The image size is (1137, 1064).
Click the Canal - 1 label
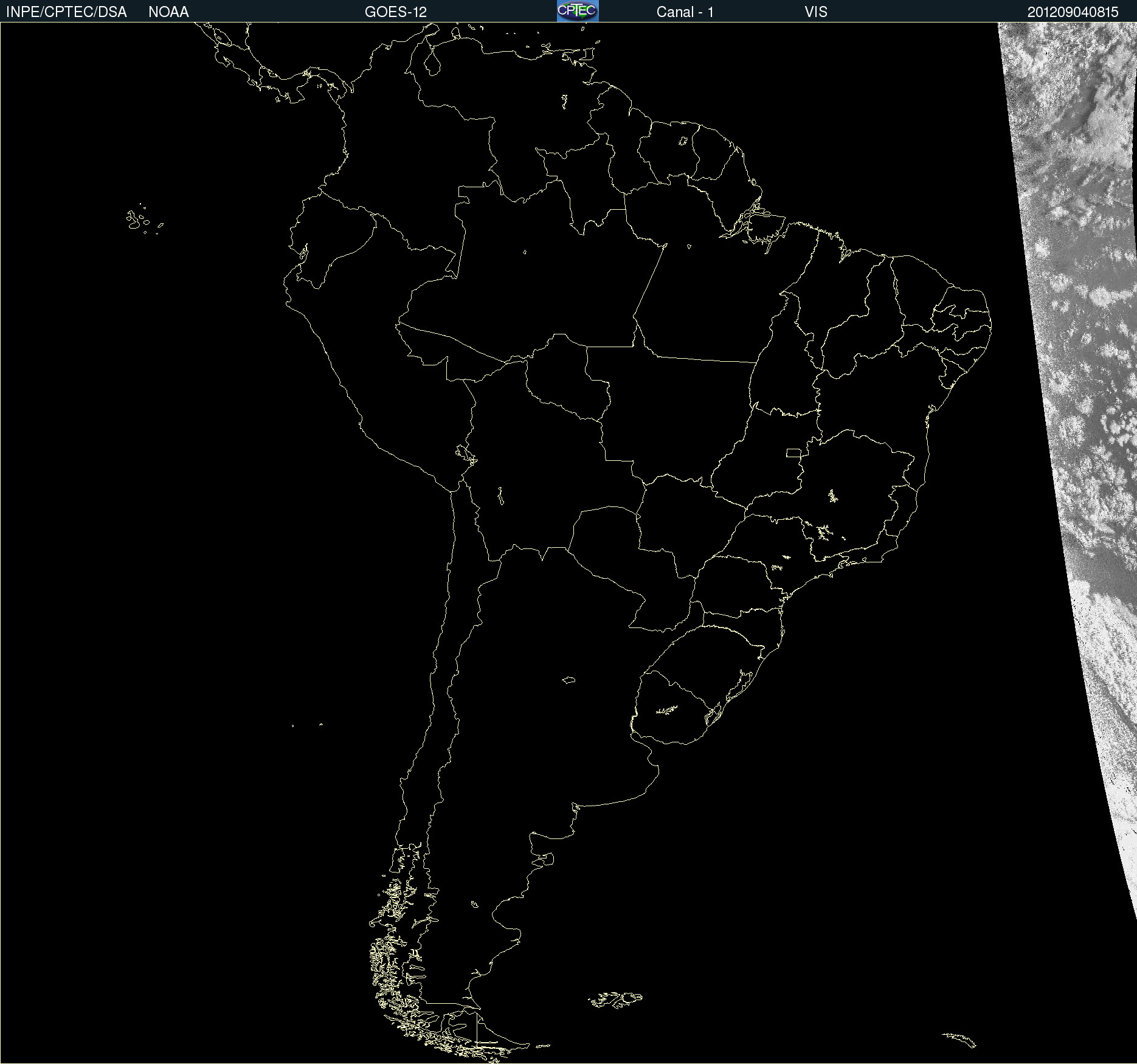point(685,12)
